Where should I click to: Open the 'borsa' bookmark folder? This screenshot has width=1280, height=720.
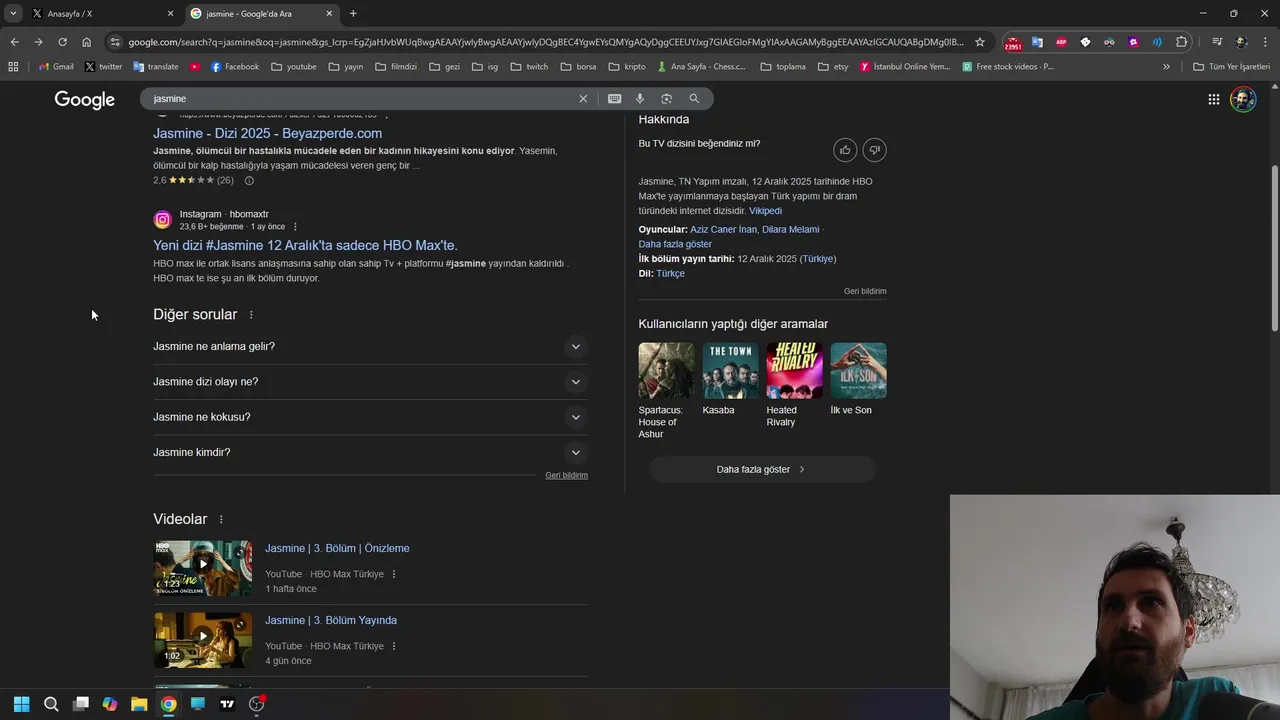point(578,67)
